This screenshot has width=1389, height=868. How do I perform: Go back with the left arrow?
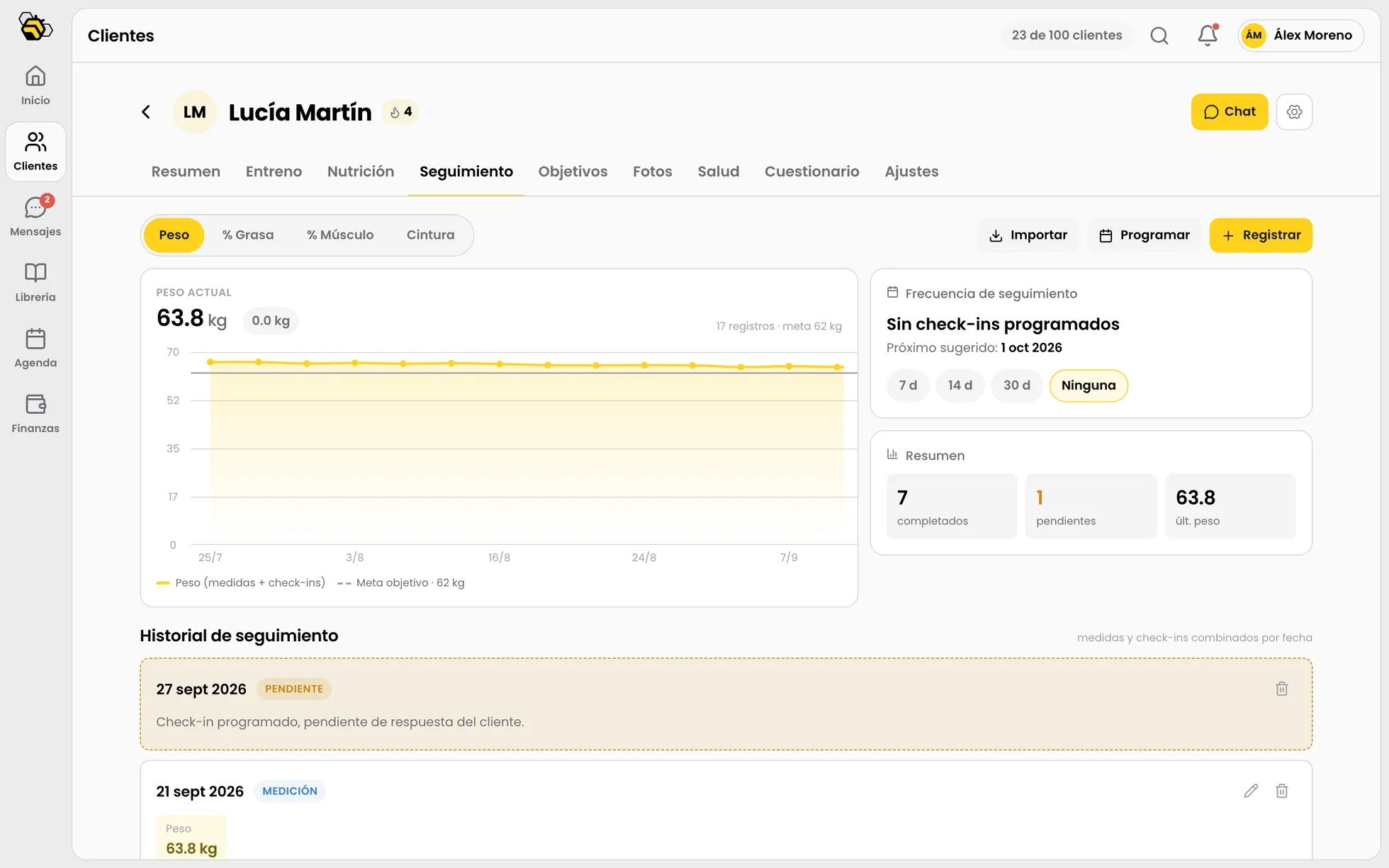[x=146, y=112]
